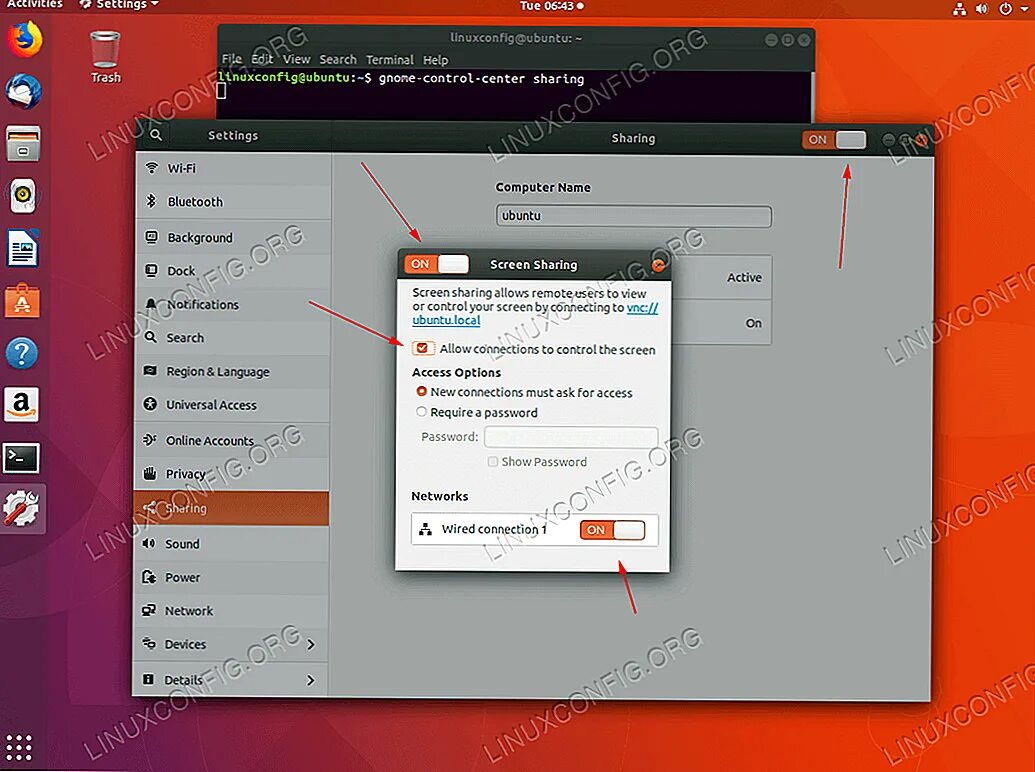Select the Sharing sidebar entry

point(231,508)
